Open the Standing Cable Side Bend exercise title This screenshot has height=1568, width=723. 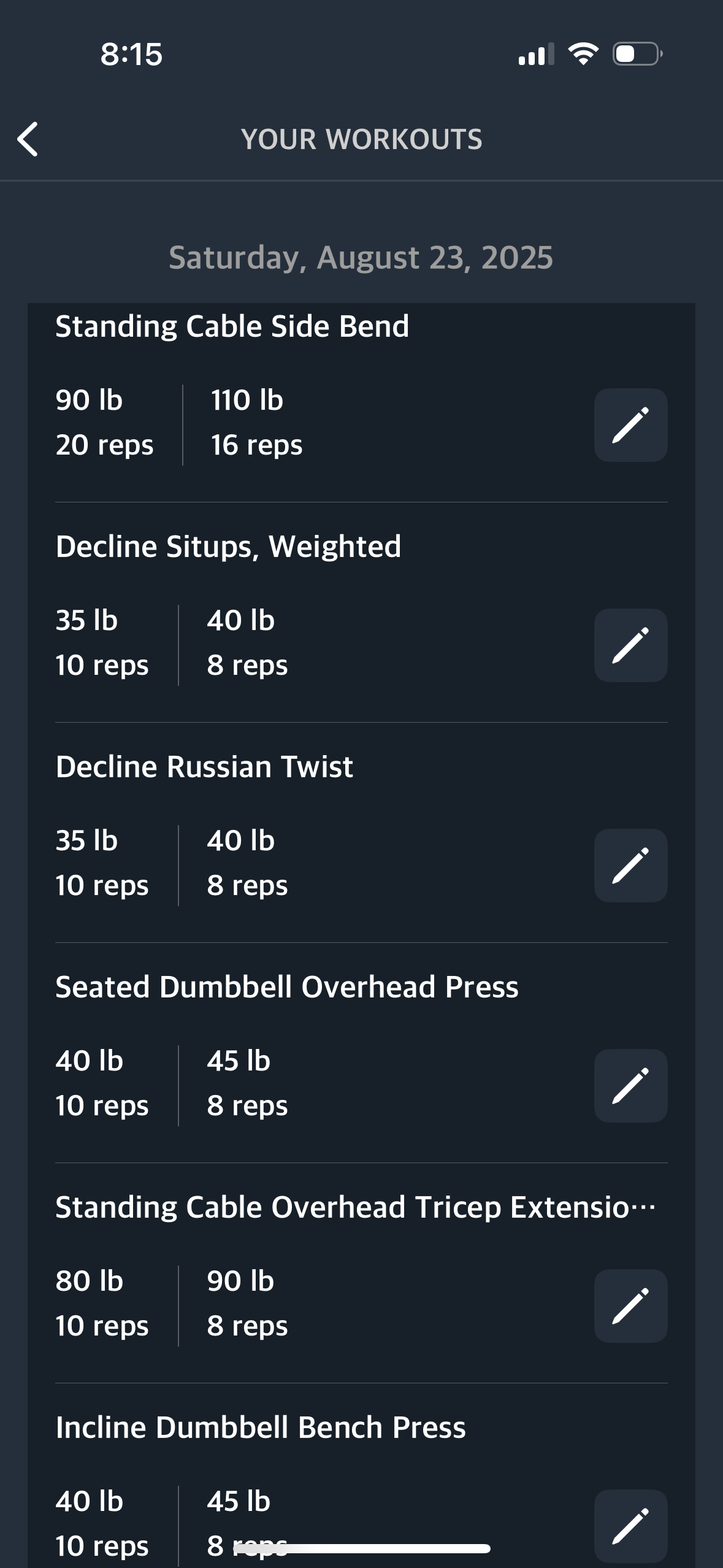pos(232,326)
